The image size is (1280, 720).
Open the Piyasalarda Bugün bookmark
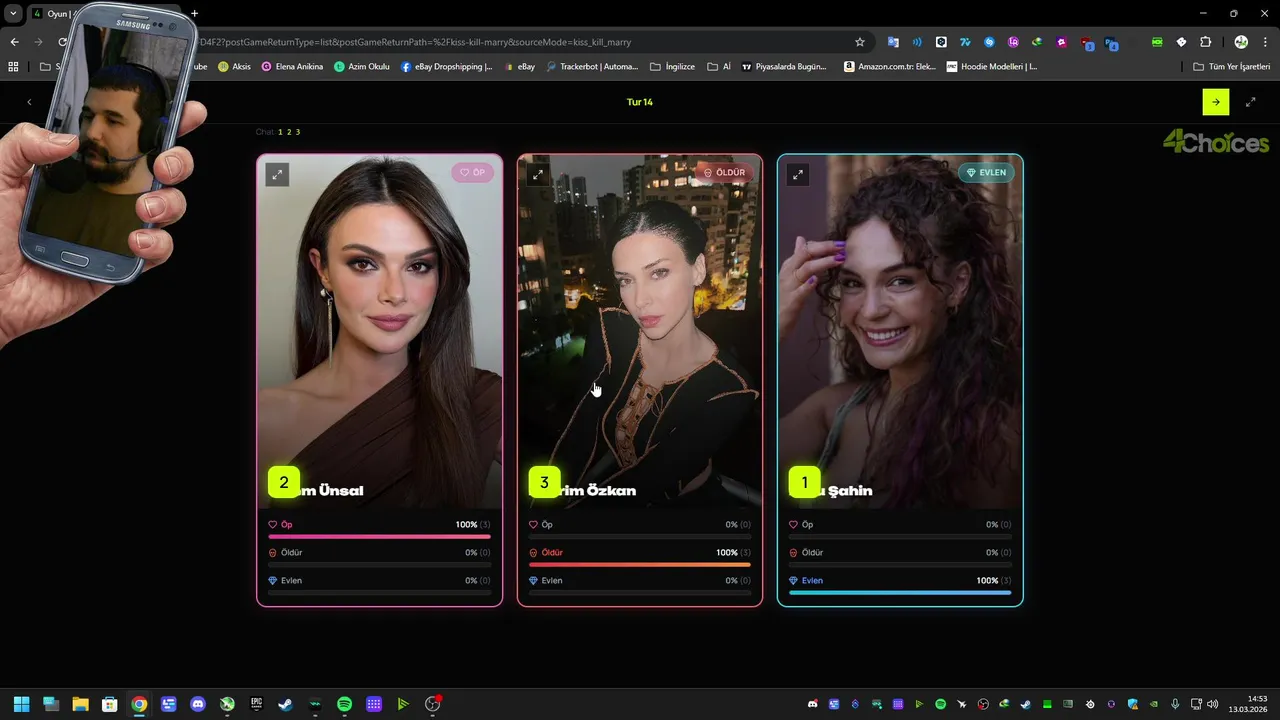click(784, 66)
